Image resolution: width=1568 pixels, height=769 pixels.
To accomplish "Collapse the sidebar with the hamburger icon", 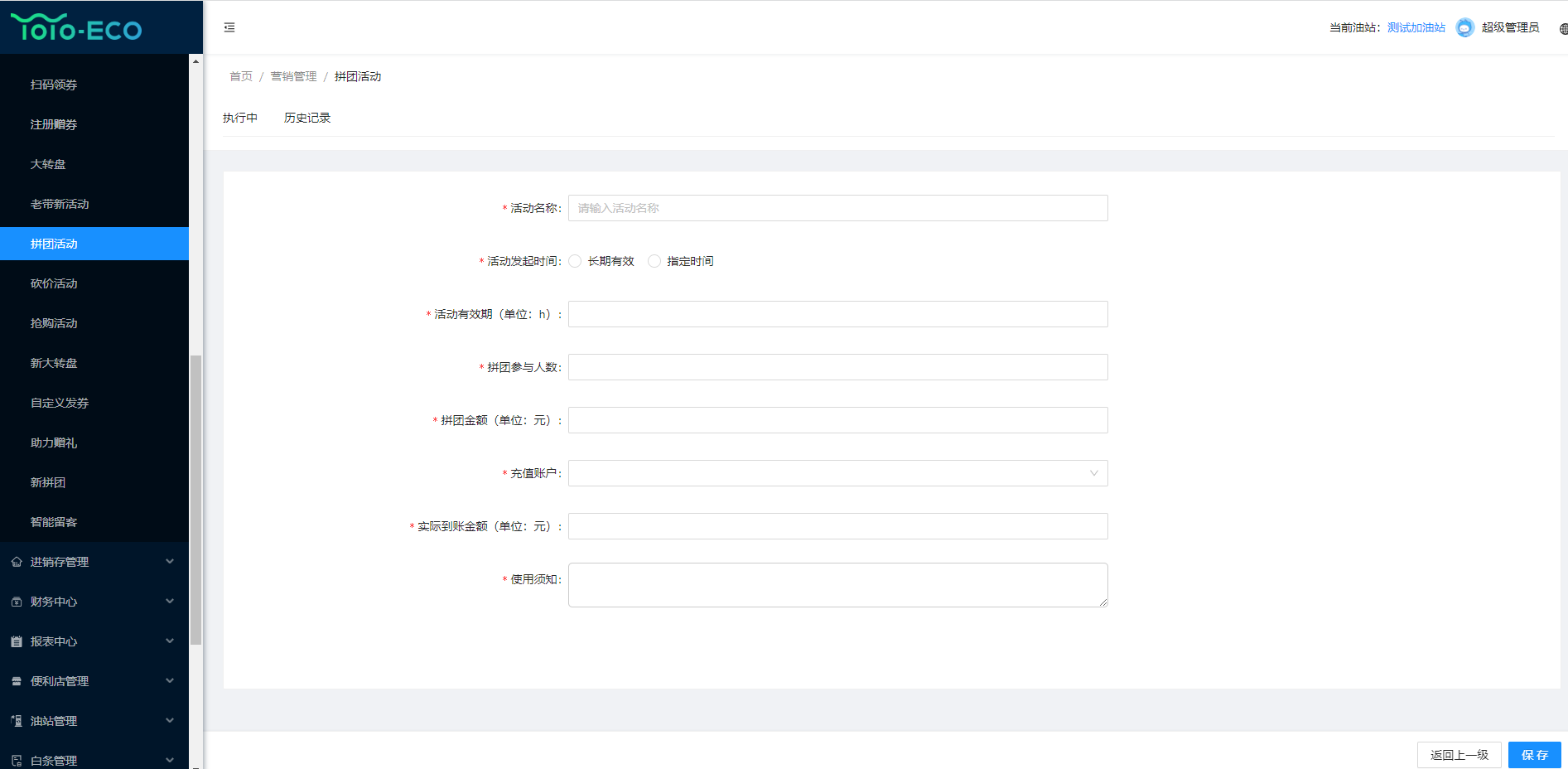I will click(x=229, y=27).
